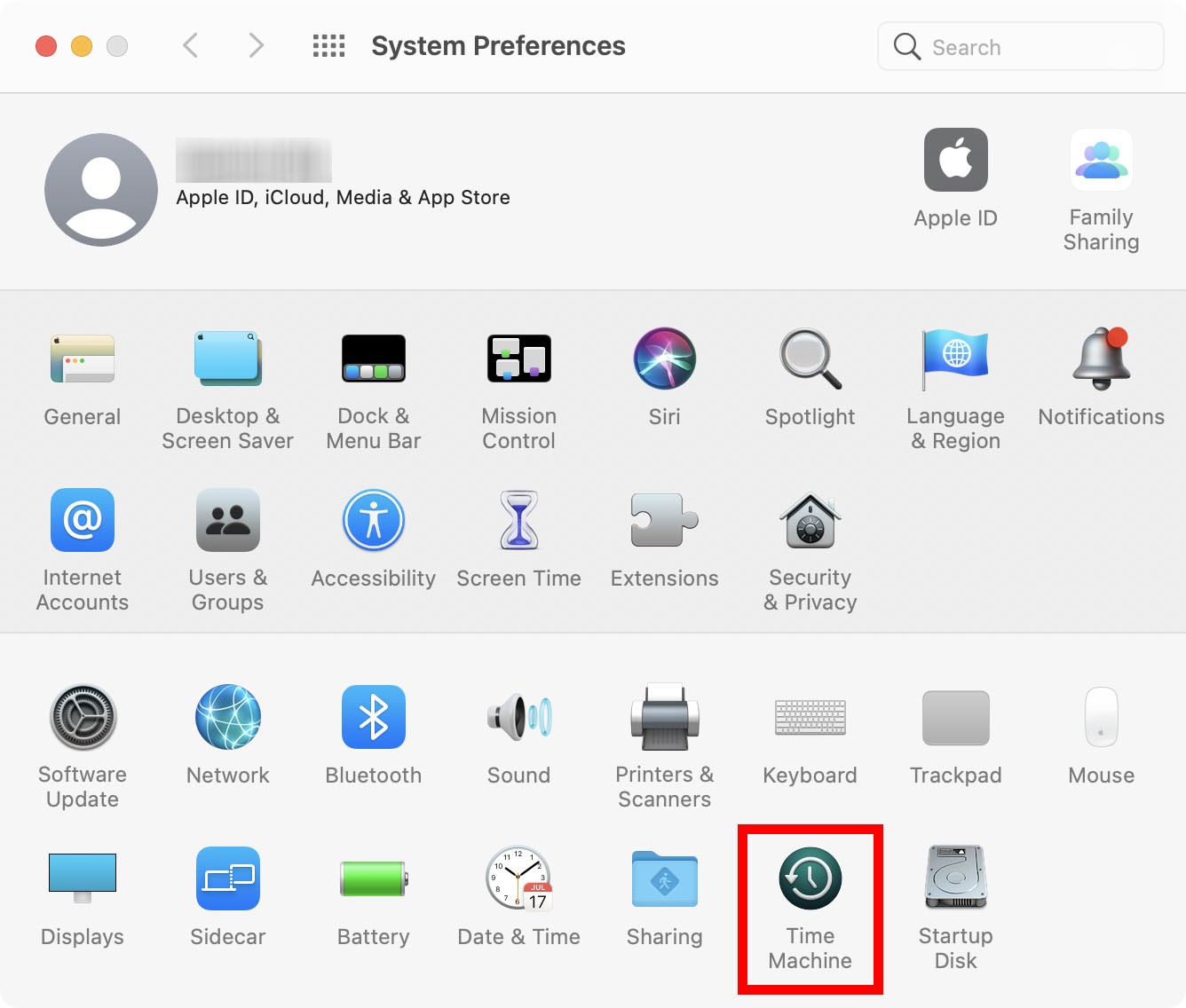
Task: Open the Spotlight settings
Action: click(809, 358)
